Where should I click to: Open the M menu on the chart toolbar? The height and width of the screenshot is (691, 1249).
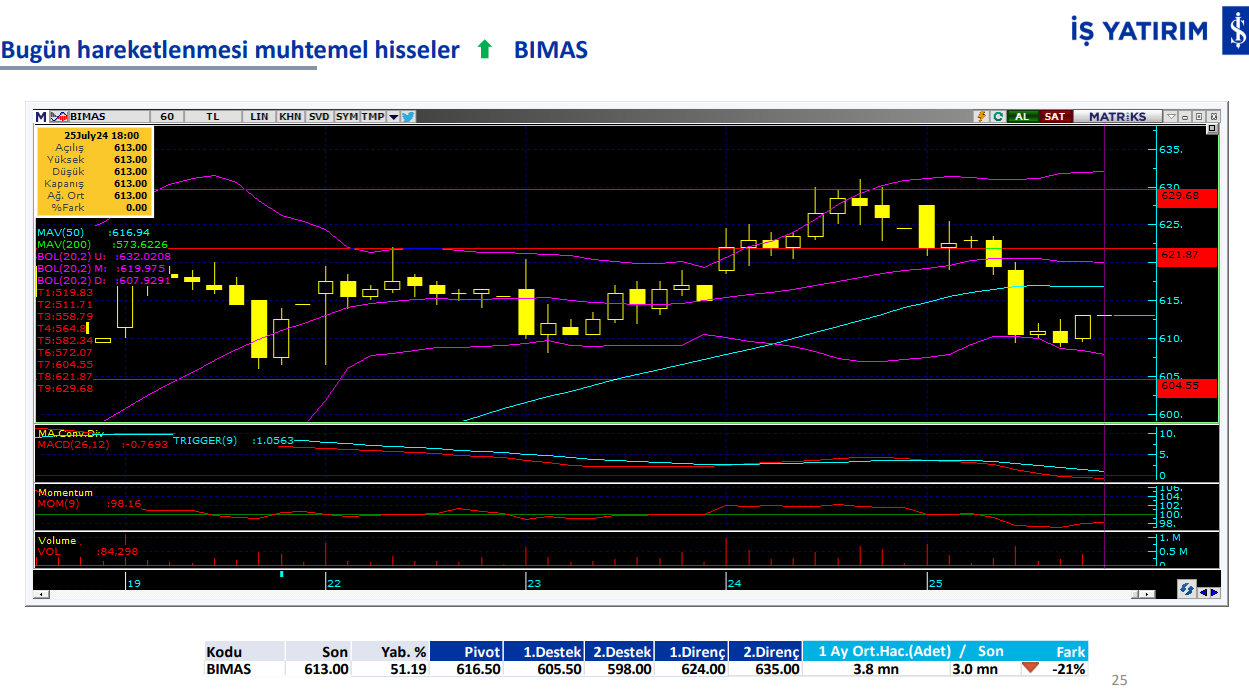(40, 116)
